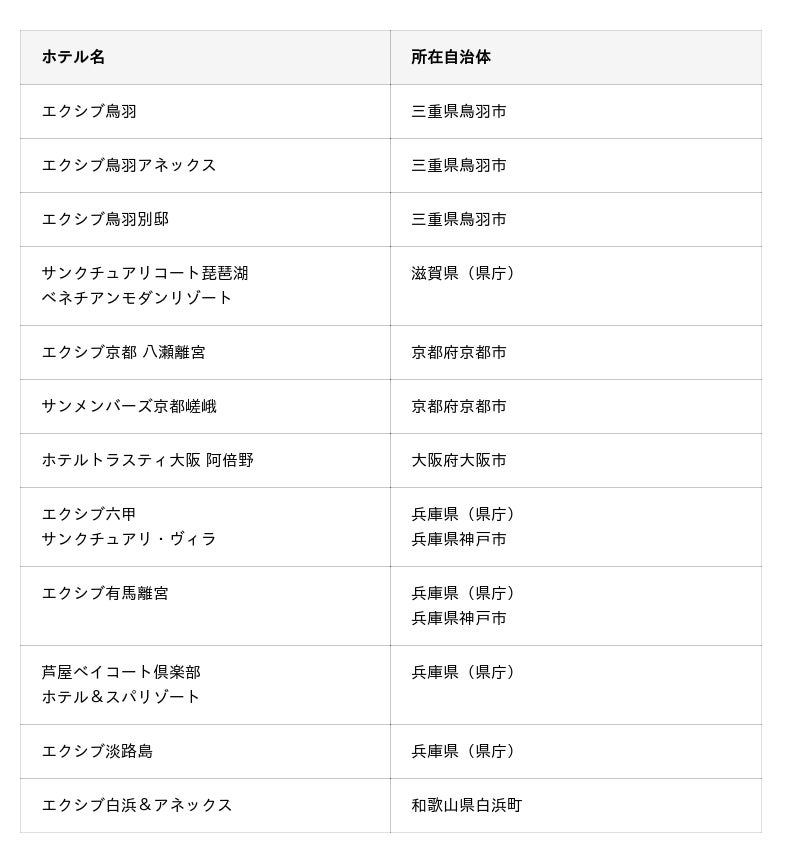Click the ホテルトラスティ大阪 阿倍野 cell
Image resolution: width=800 pixels, height=863 pixels.
coord(148,460)
